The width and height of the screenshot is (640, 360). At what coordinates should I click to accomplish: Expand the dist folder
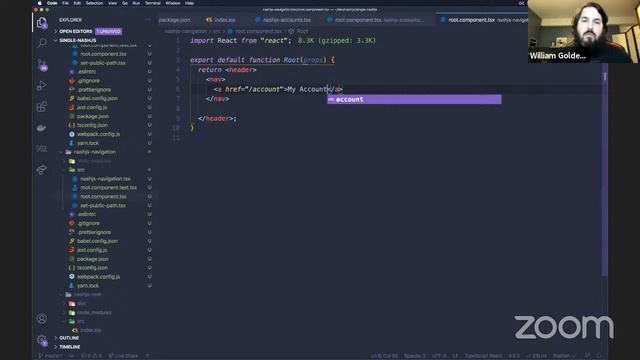(82, 303)
